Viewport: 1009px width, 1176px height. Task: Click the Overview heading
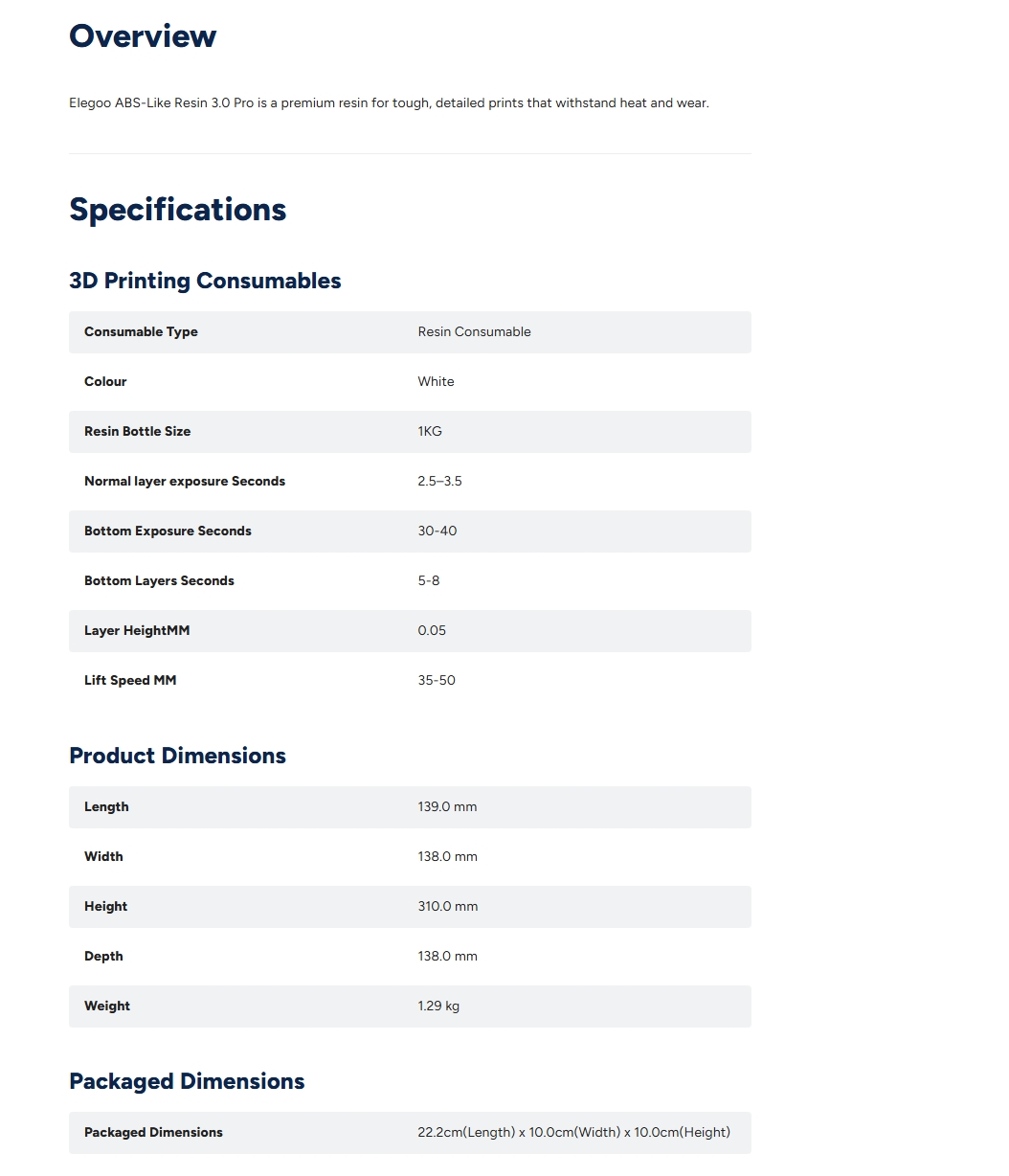tap(143, 36)
